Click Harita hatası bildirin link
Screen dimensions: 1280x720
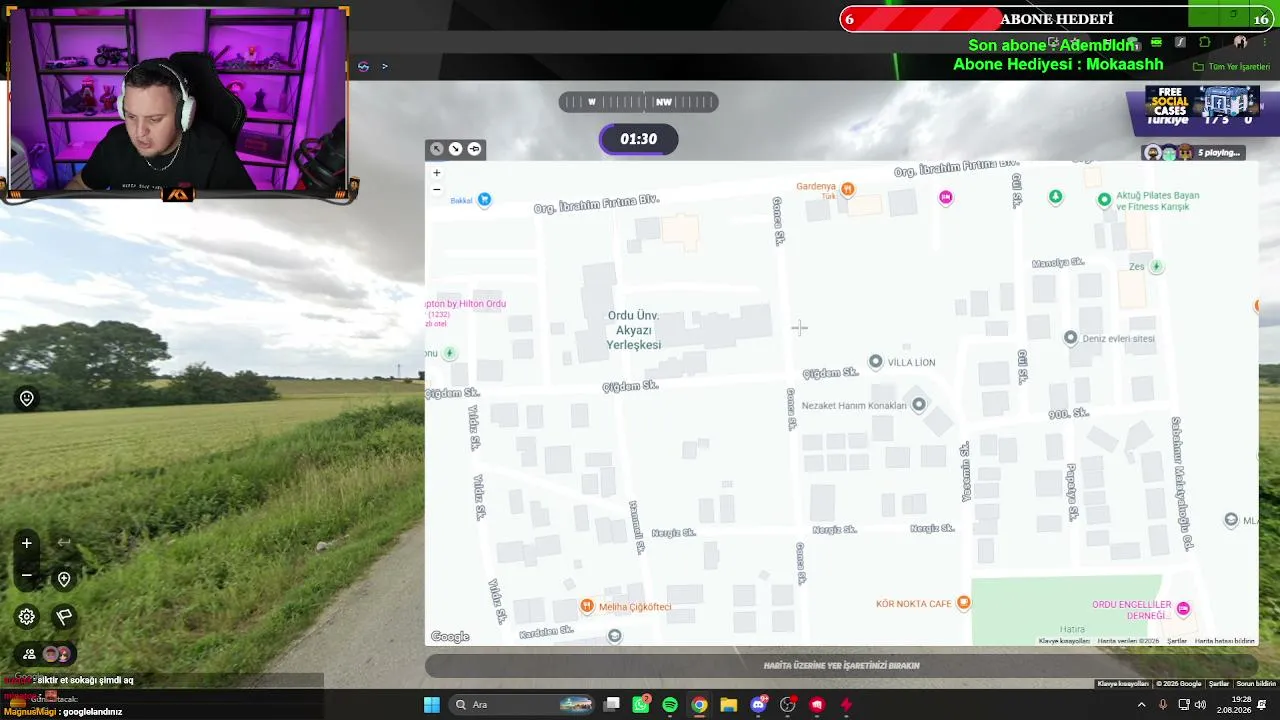pyautogui.click(x=1224, y=641)
